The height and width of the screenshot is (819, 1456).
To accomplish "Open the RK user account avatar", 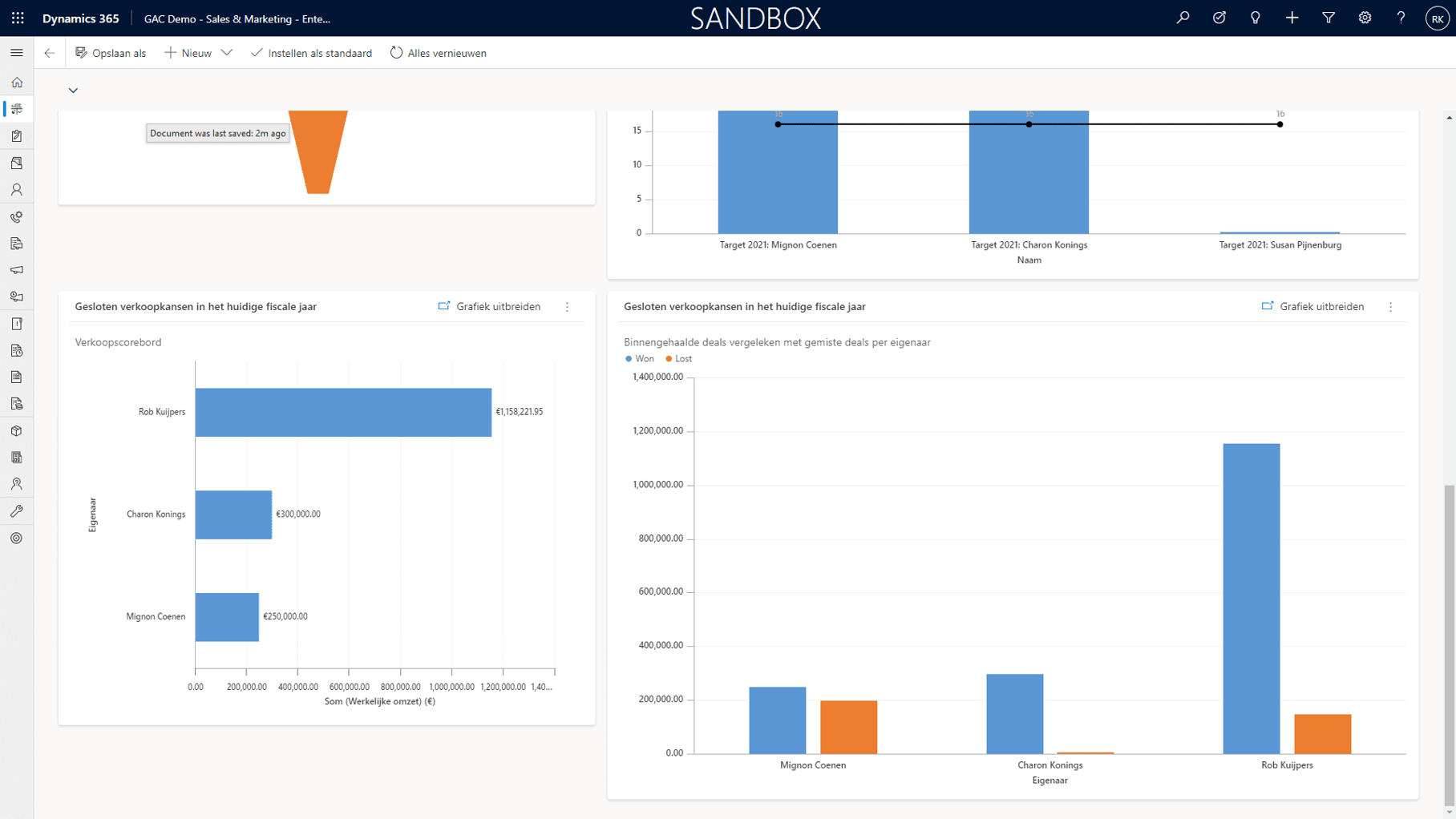I will coord(1437,18).
